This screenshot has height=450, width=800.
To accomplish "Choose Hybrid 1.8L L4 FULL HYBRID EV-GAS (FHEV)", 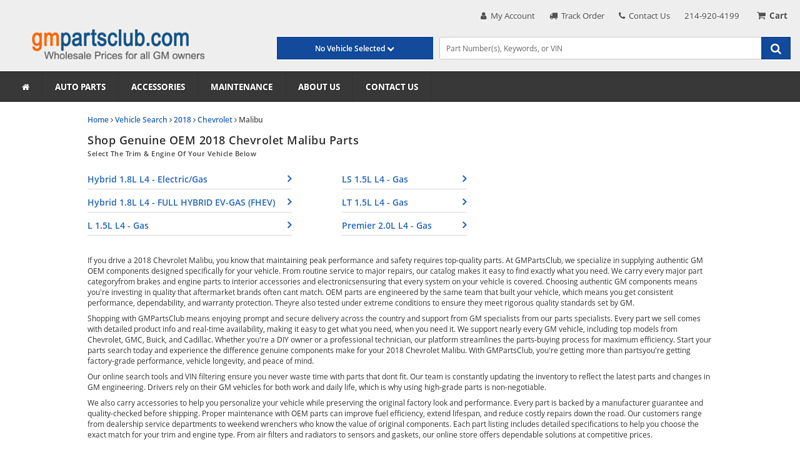I will 181,203.
